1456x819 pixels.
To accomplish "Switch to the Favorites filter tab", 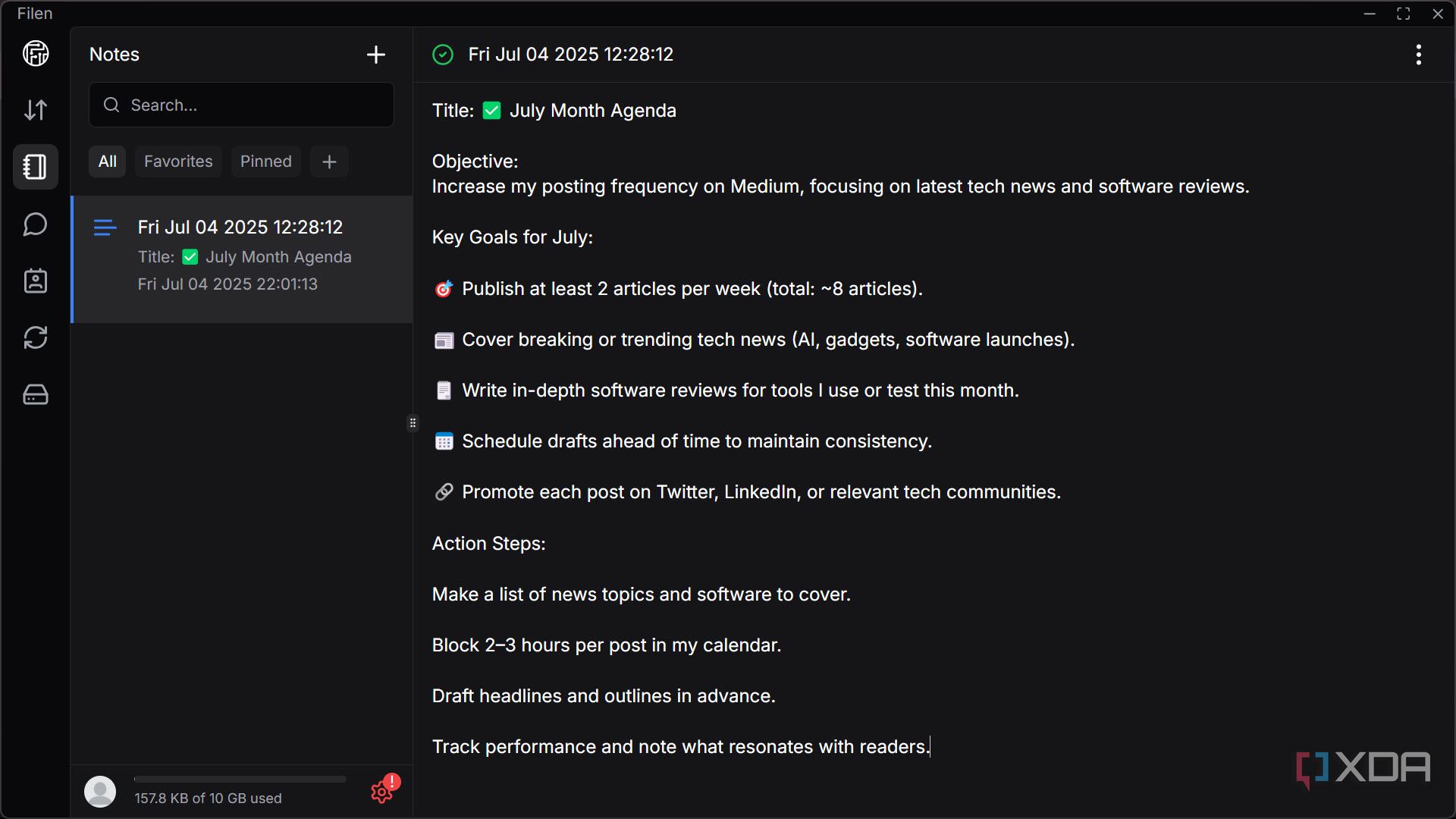I will tap(178, 162).
